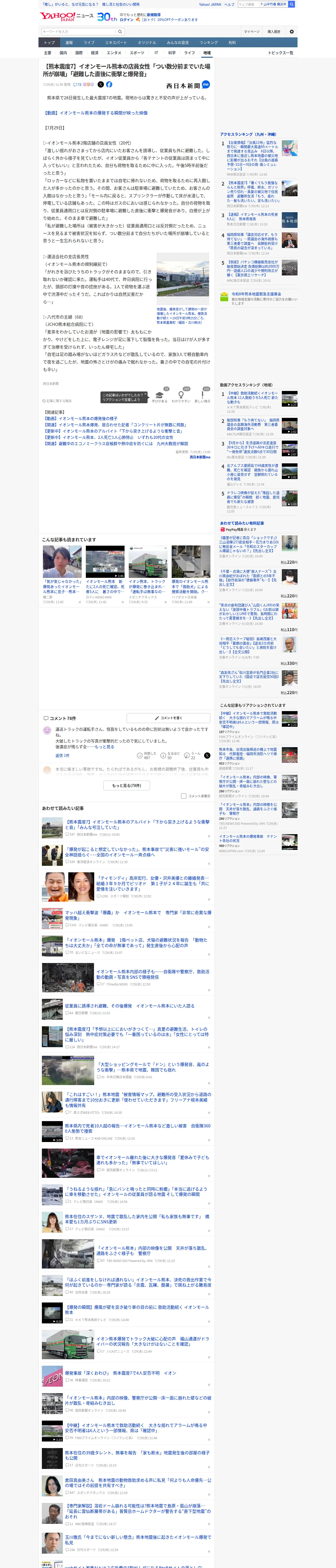Click the コメントを書く button
The height and width of the screenshot is (1568, 336).
tap(168, 718)
